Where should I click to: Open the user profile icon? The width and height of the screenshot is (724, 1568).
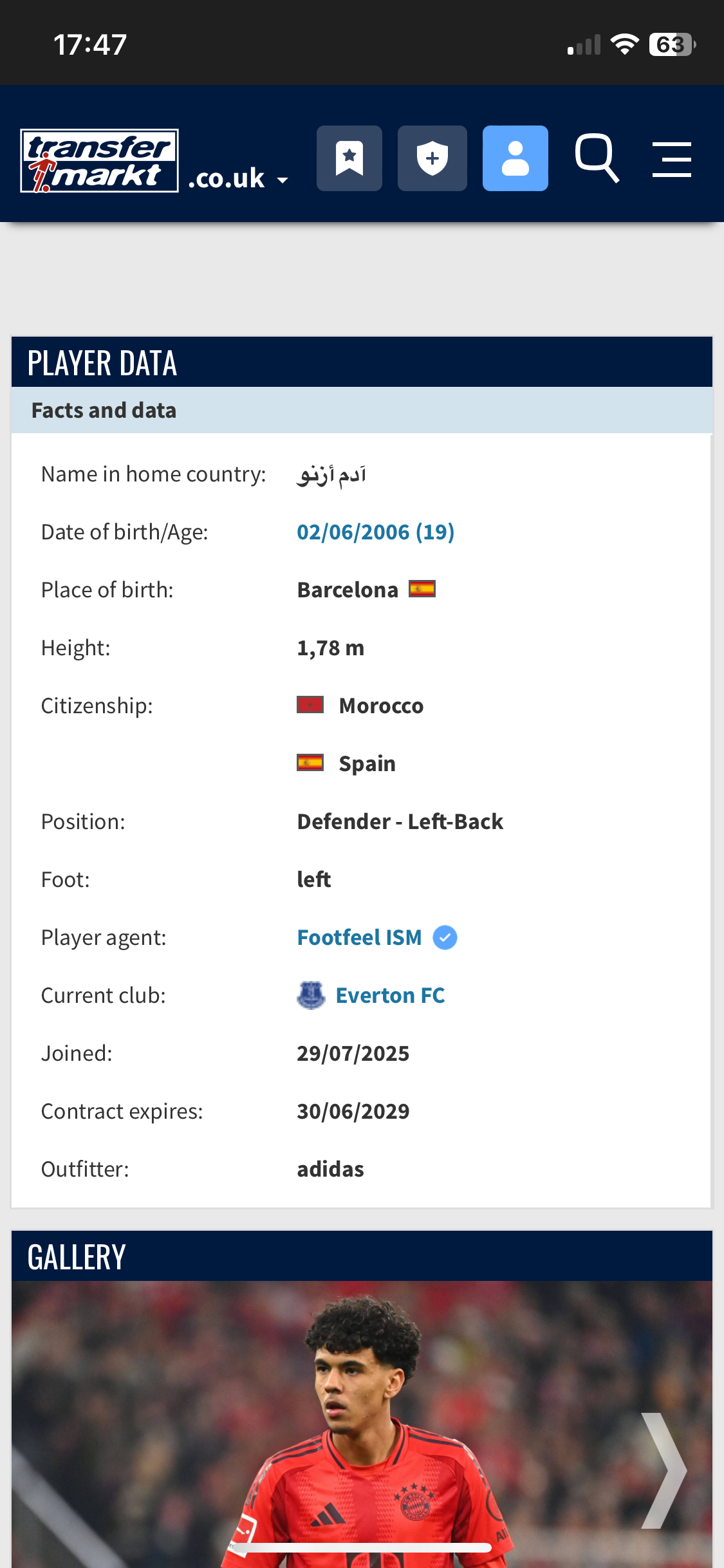click(515, 158)
